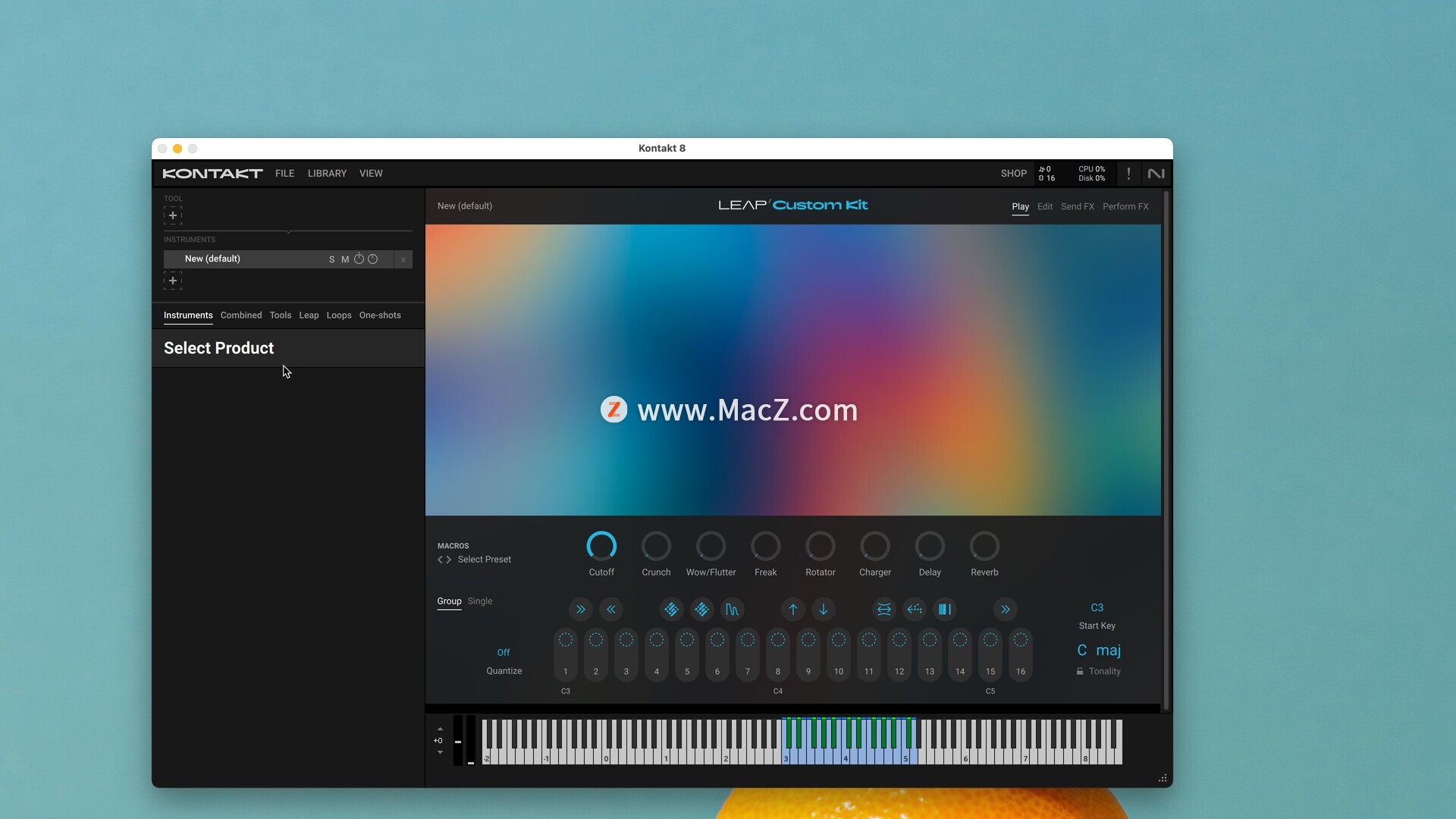Open the SHOP link
The height and width of the screenshot is (819, 1456).
[x=1013, y=174]
